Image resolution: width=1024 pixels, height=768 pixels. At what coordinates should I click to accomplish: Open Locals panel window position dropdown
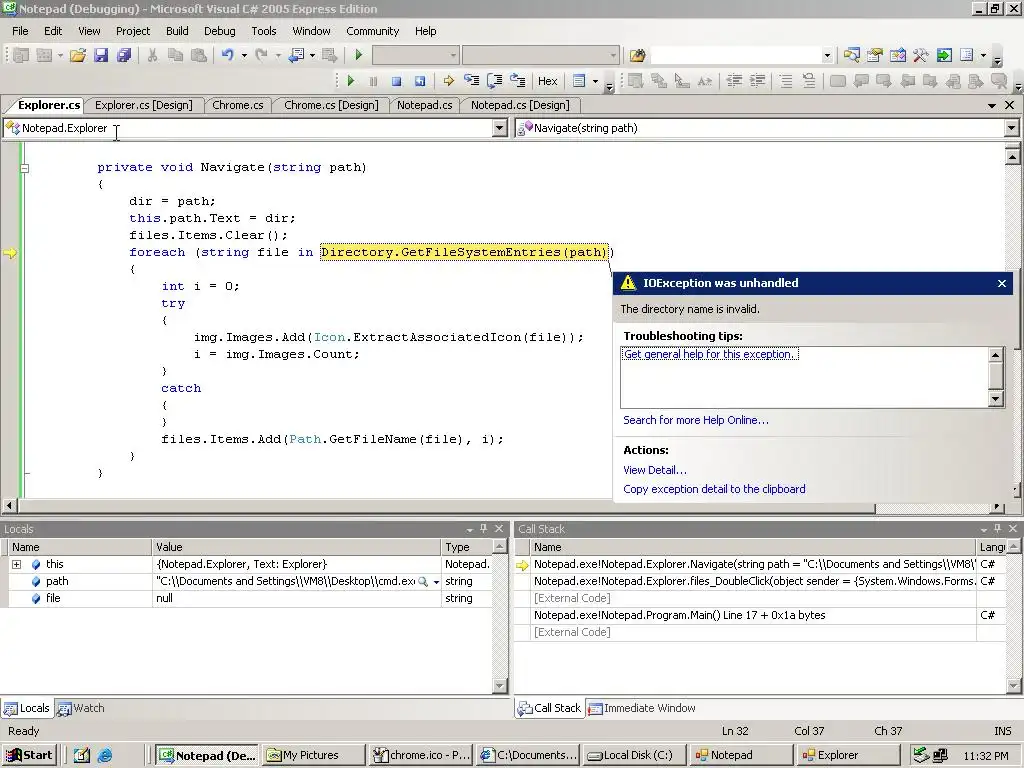click(470, 529)
